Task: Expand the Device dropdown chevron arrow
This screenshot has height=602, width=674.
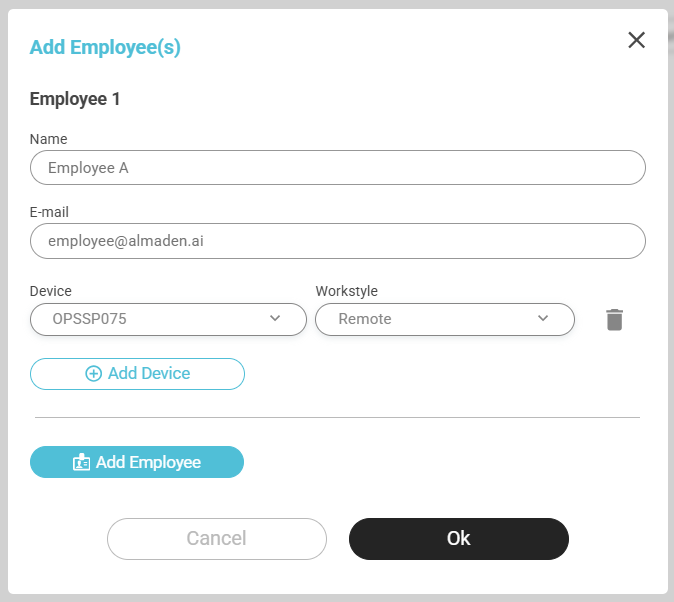Action: point(276,319)
